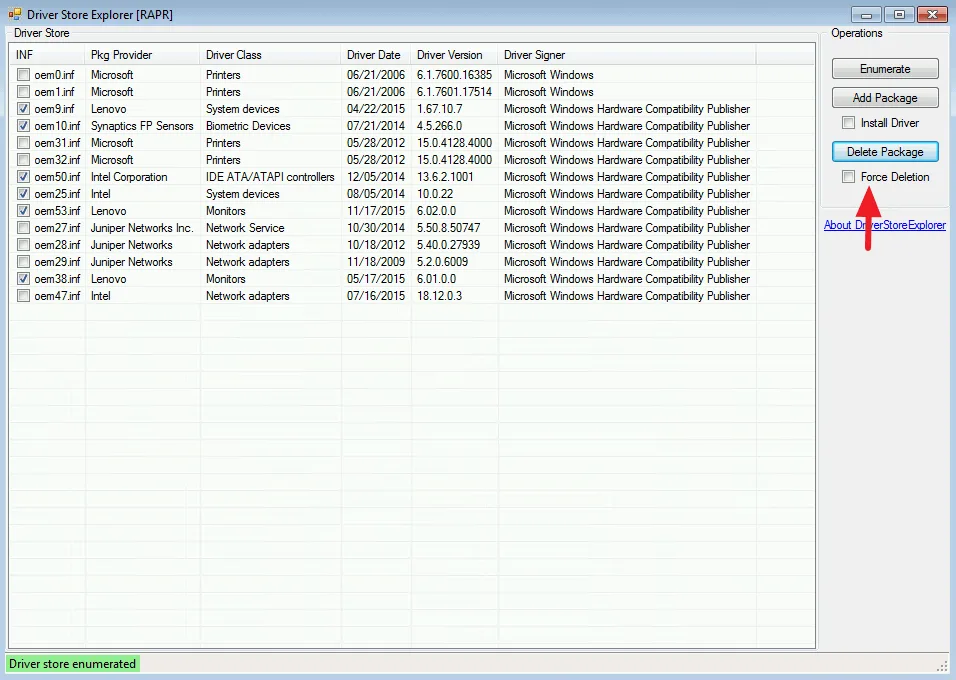The height and width of the screenshot is (680, 956).
Task: Tick the checkbox for oem31.inf
Action: click(x=23, y=143)
